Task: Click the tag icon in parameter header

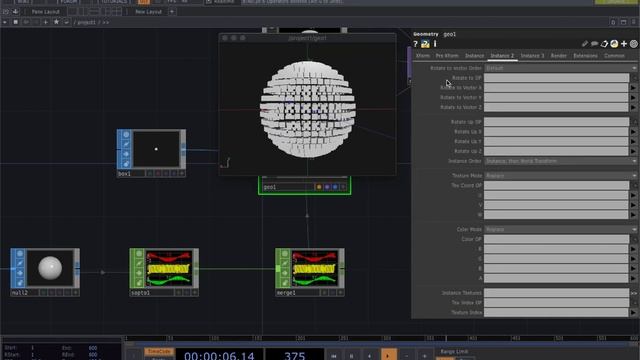Action: [604, 44]
